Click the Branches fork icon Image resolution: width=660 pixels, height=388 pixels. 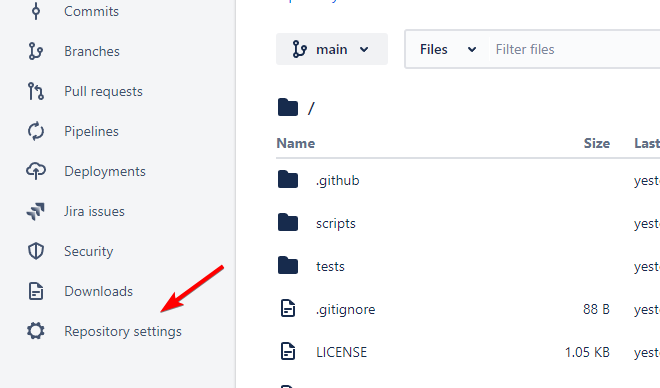[x=36, y=51]
